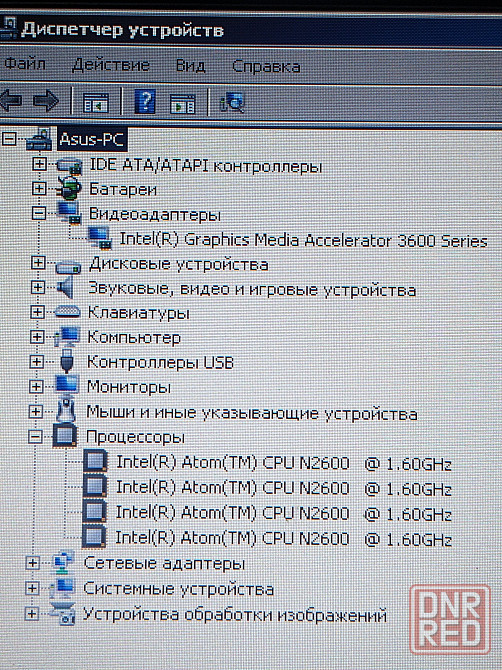
Task: Collapse the Процессоры category
Action: (x=36, y=437)
